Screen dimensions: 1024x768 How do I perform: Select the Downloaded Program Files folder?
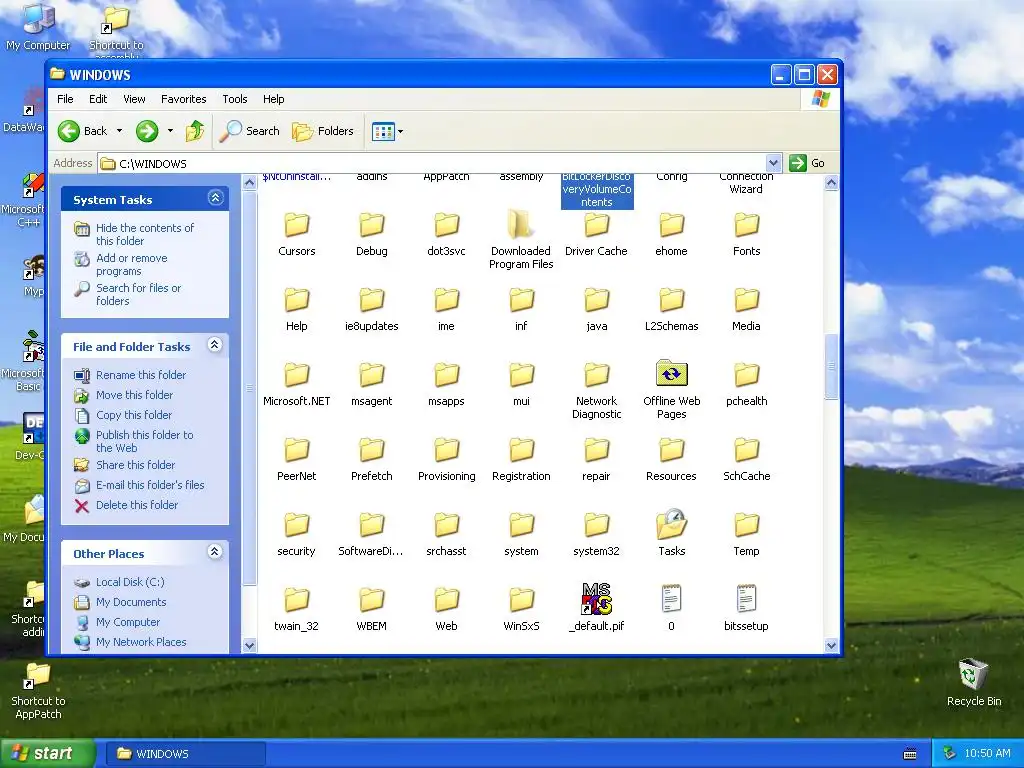521,240
